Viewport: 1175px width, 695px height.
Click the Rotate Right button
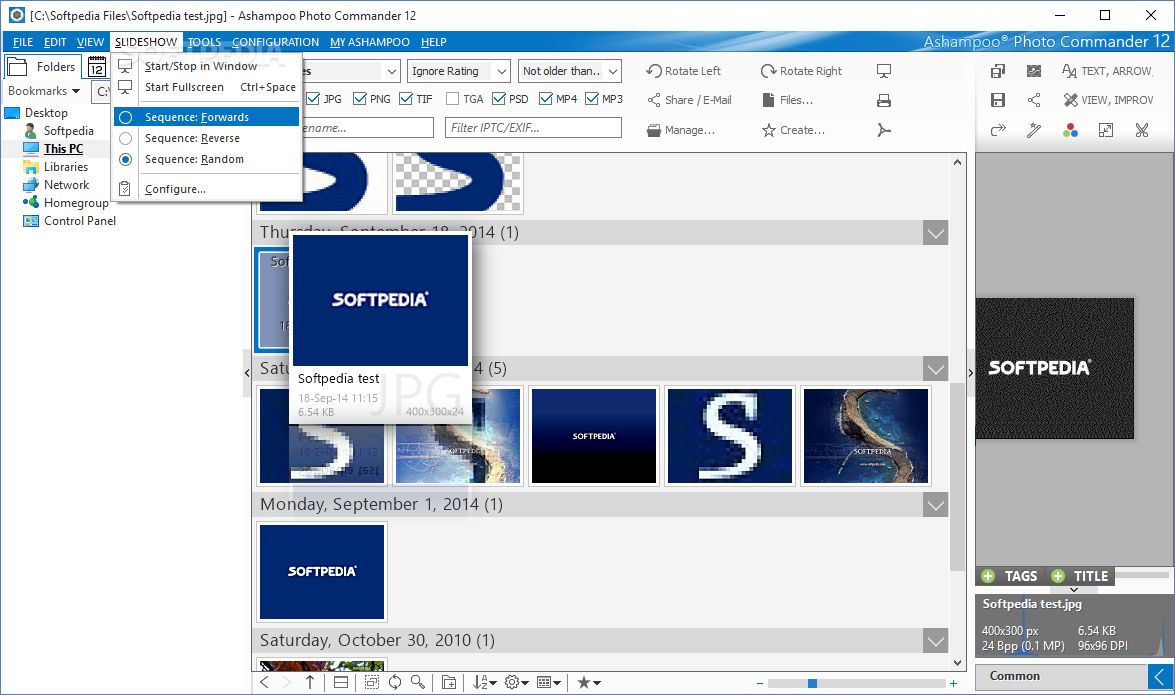coord(801,71)
